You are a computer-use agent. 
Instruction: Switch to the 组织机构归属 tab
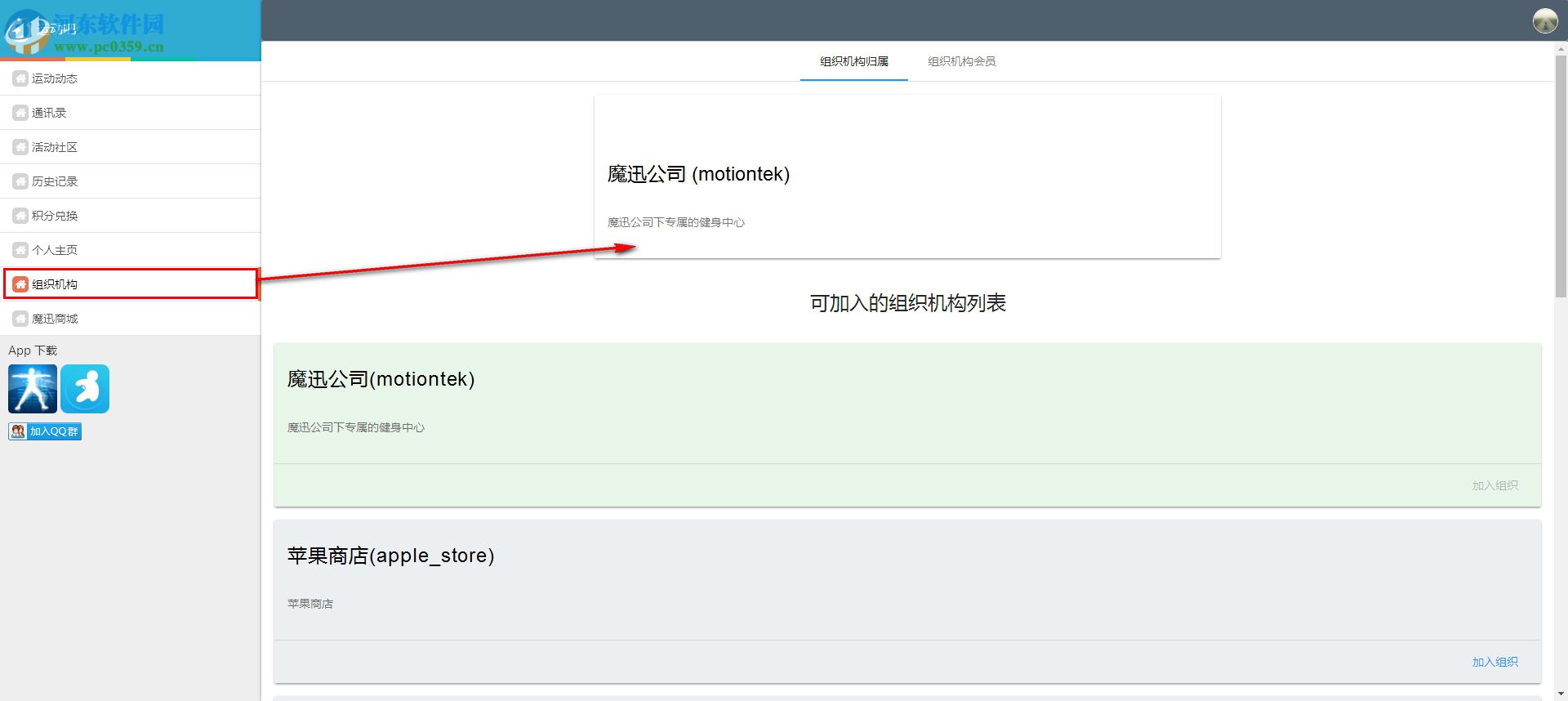tap(854, 61)
